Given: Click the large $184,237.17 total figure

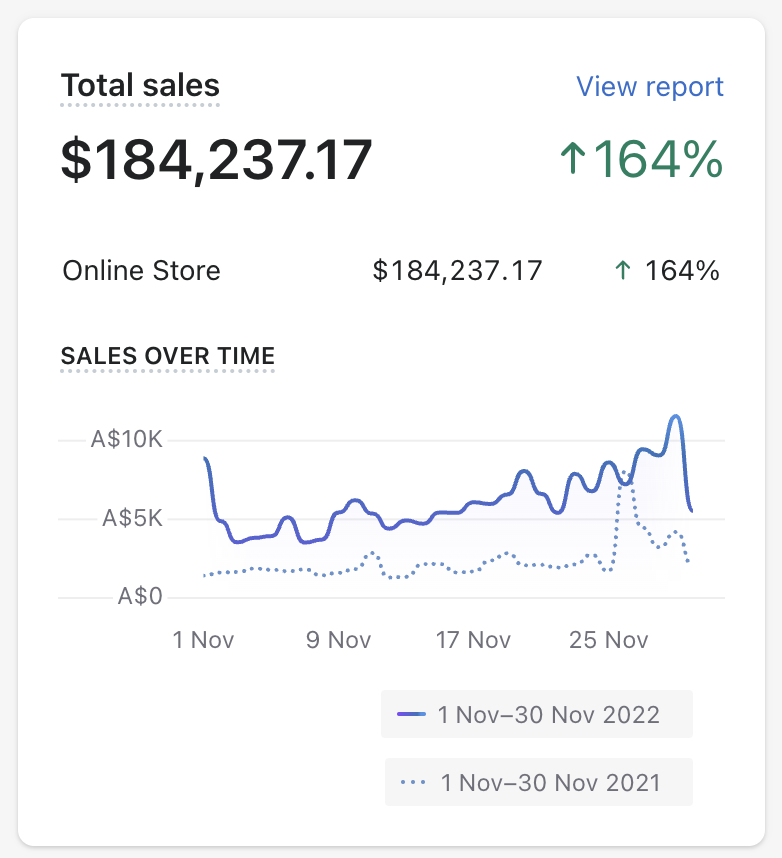Looking at the screenshot, I should coord(216,159).
